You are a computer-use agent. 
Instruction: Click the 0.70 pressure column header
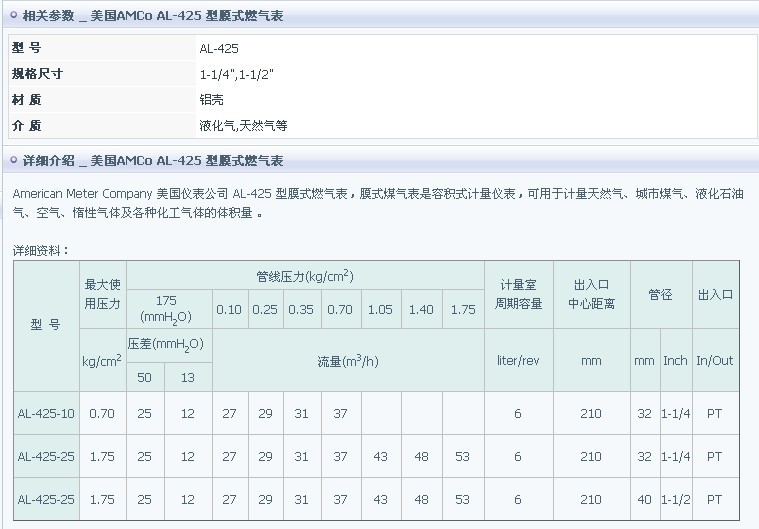coord(341,309)
